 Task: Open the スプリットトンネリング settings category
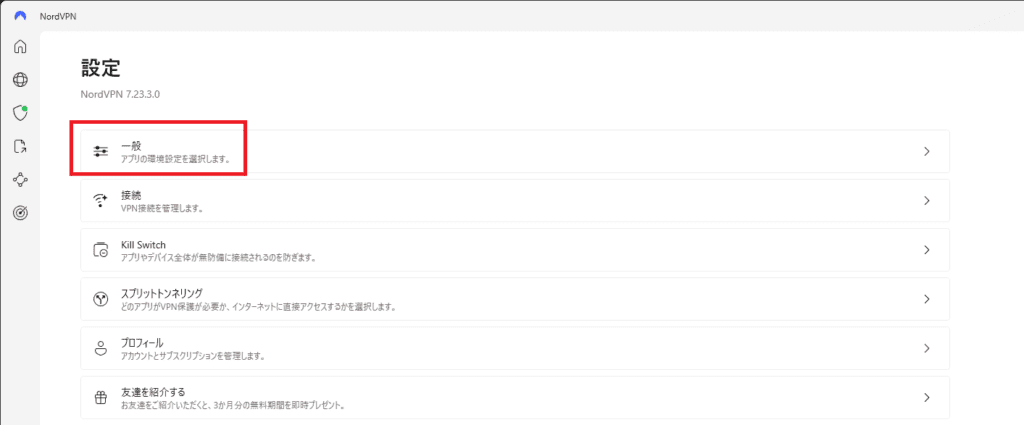pyautogui.click(x=515, y=299)
